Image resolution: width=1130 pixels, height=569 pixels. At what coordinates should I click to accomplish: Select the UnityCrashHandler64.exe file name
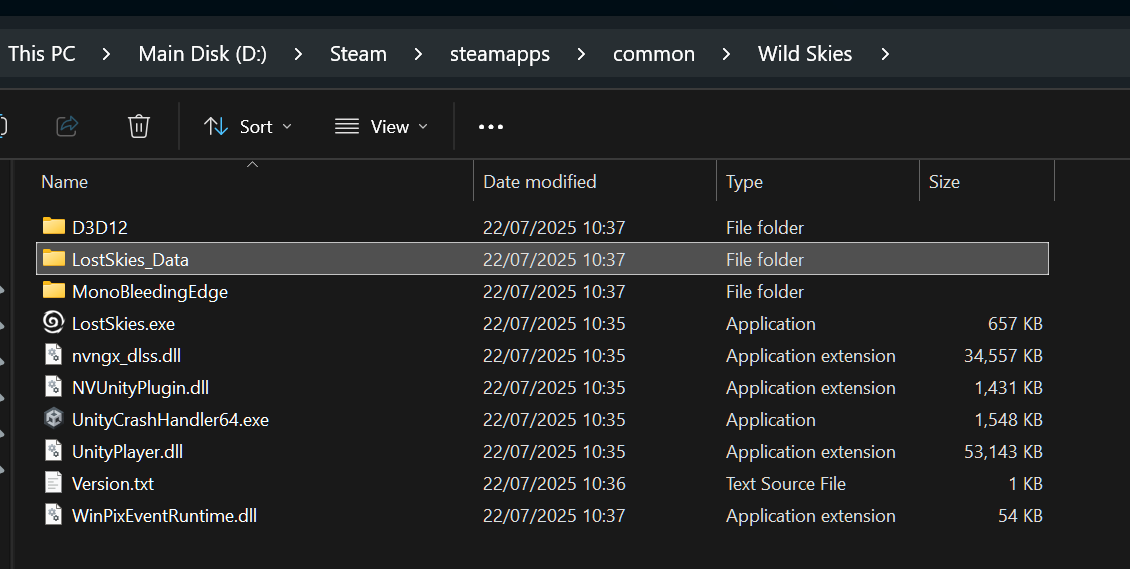pos(170,419)
